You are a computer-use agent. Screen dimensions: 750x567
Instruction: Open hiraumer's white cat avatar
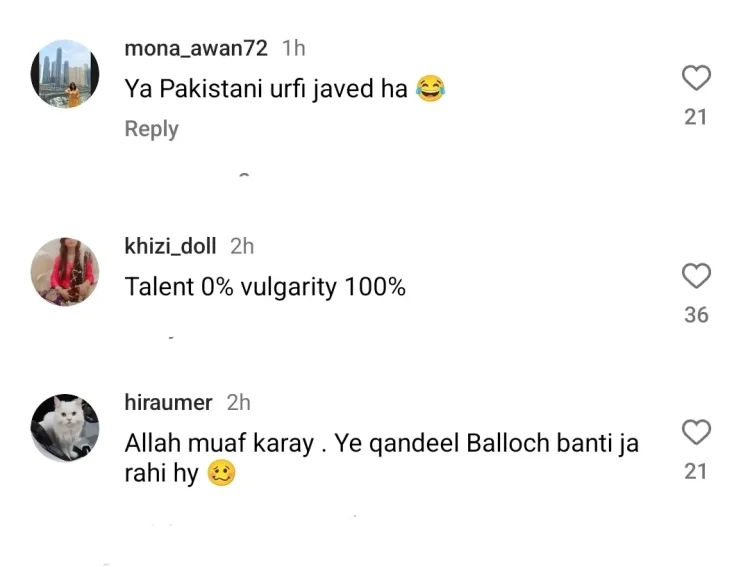click(65, 428)
